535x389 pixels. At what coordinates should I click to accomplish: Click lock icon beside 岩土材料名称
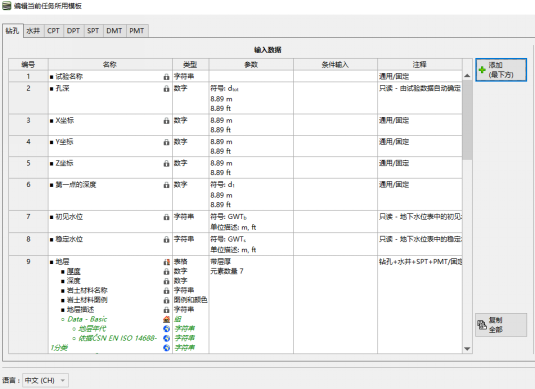tap(166, 291)
